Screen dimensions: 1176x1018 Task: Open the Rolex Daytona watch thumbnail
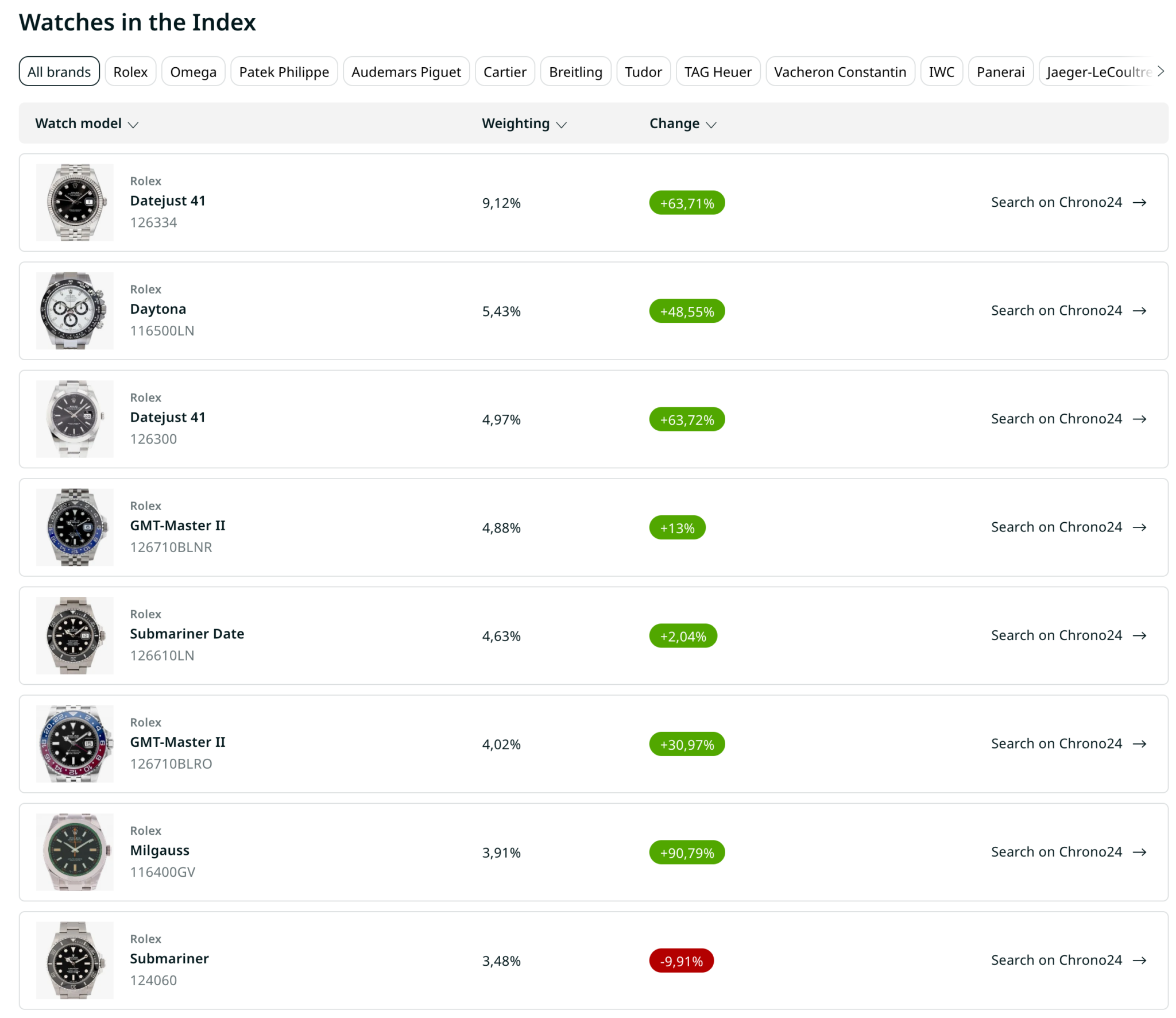tap(75, 311)
